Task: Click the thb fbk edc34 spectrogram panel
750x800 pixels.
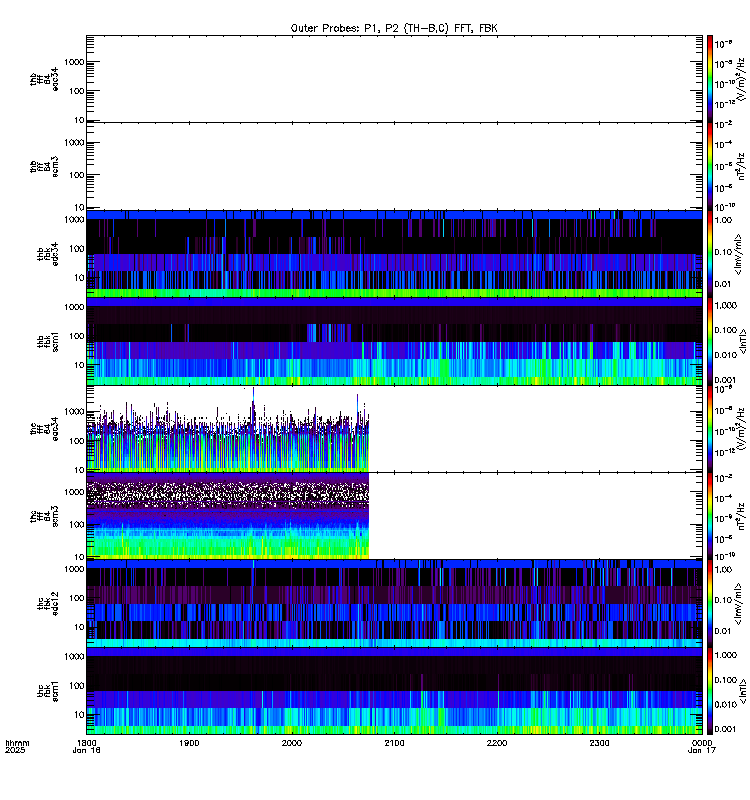Action: pos(394,254)
